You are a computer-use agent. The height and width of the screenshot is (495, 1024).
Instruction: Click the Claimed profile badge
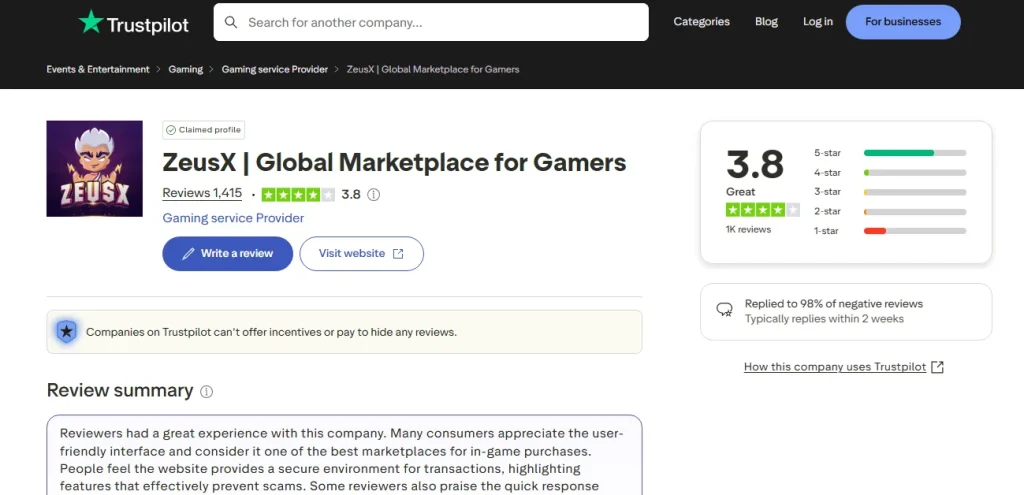(x=204, y=130)
